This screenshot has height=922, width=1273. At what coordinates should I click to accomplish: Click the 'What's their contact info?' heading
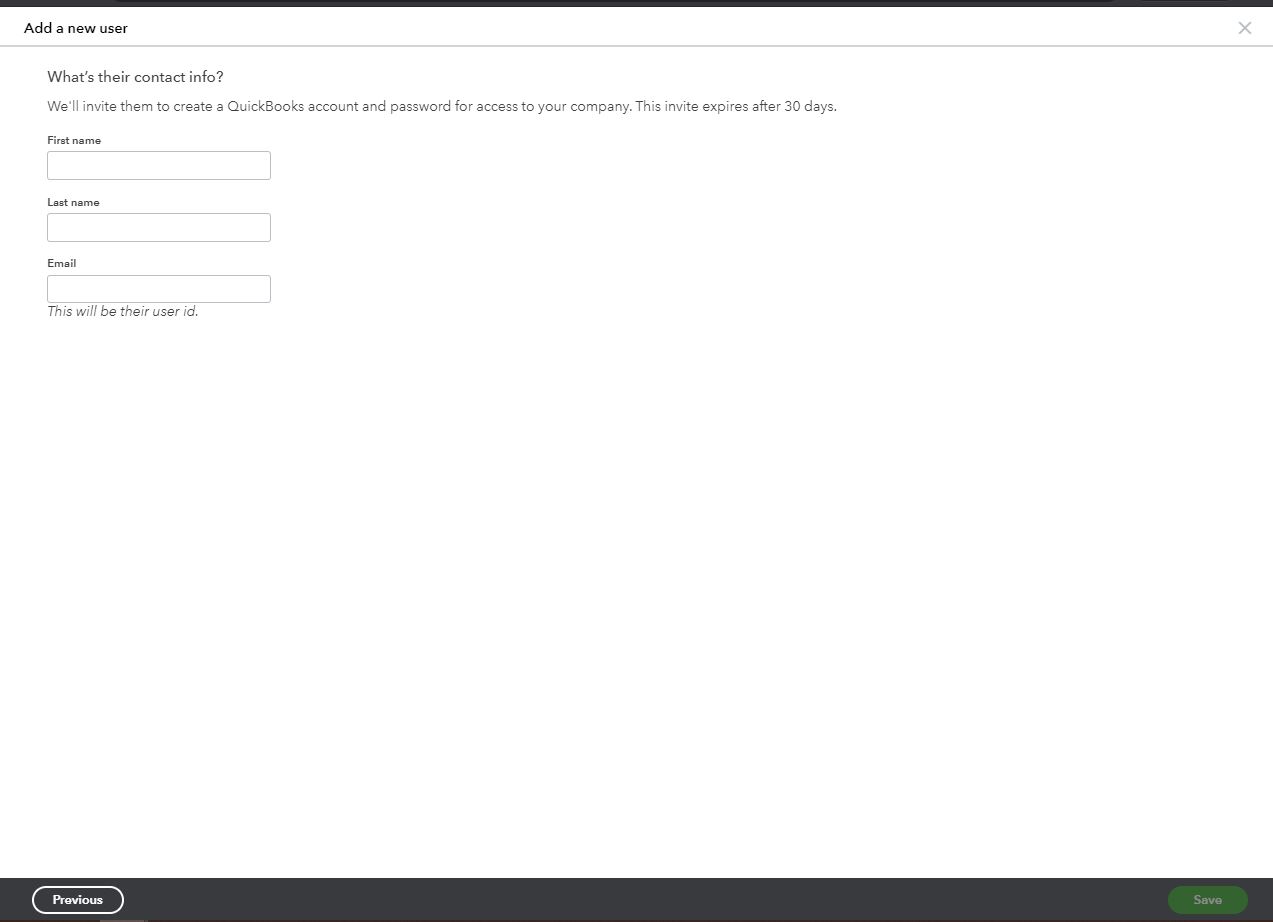pyautogui.click(x=135, y=77)
